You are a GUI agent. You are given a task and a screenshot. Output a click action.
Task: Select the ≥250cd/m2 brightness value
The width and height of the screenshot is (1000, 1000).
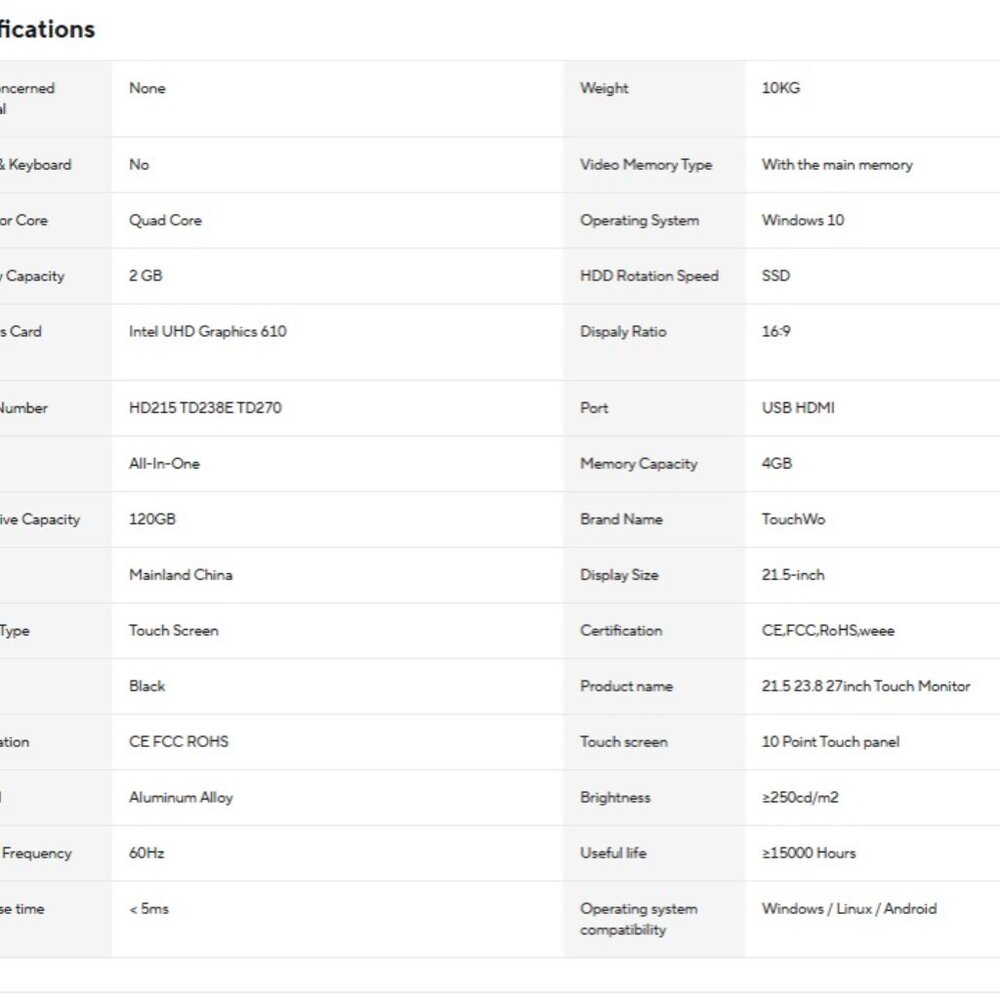(800, 797)
